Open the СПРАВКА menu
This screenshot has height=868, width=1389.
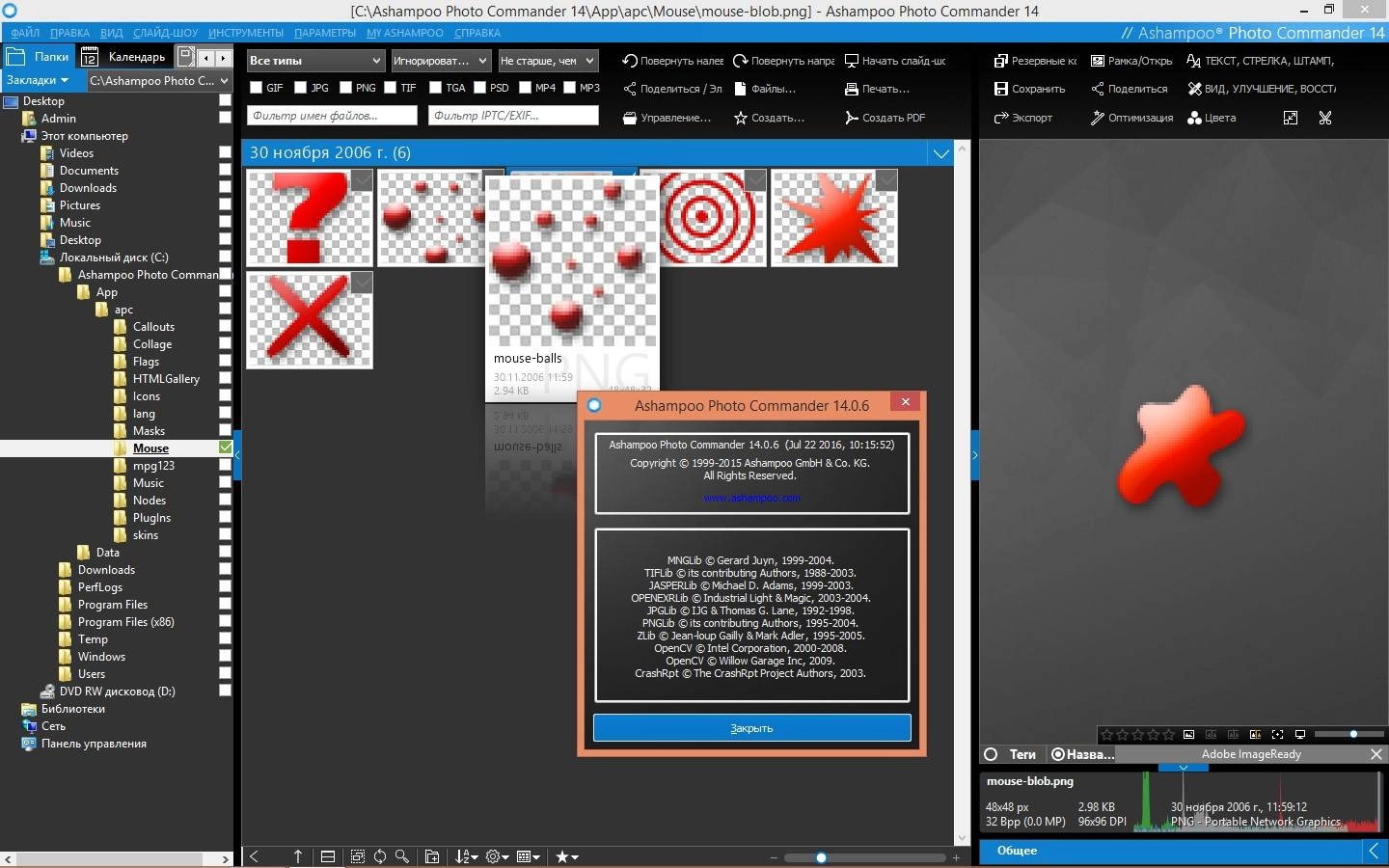click(x=477, y=33)
